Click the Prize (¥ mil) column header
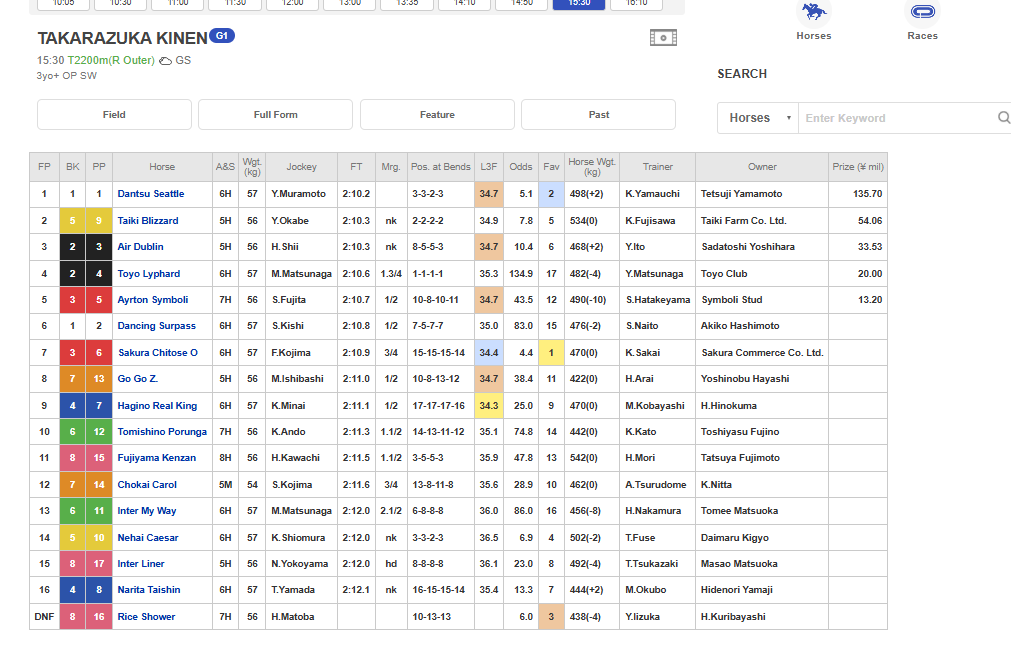The image size is (1011, 652). [858, 167]
